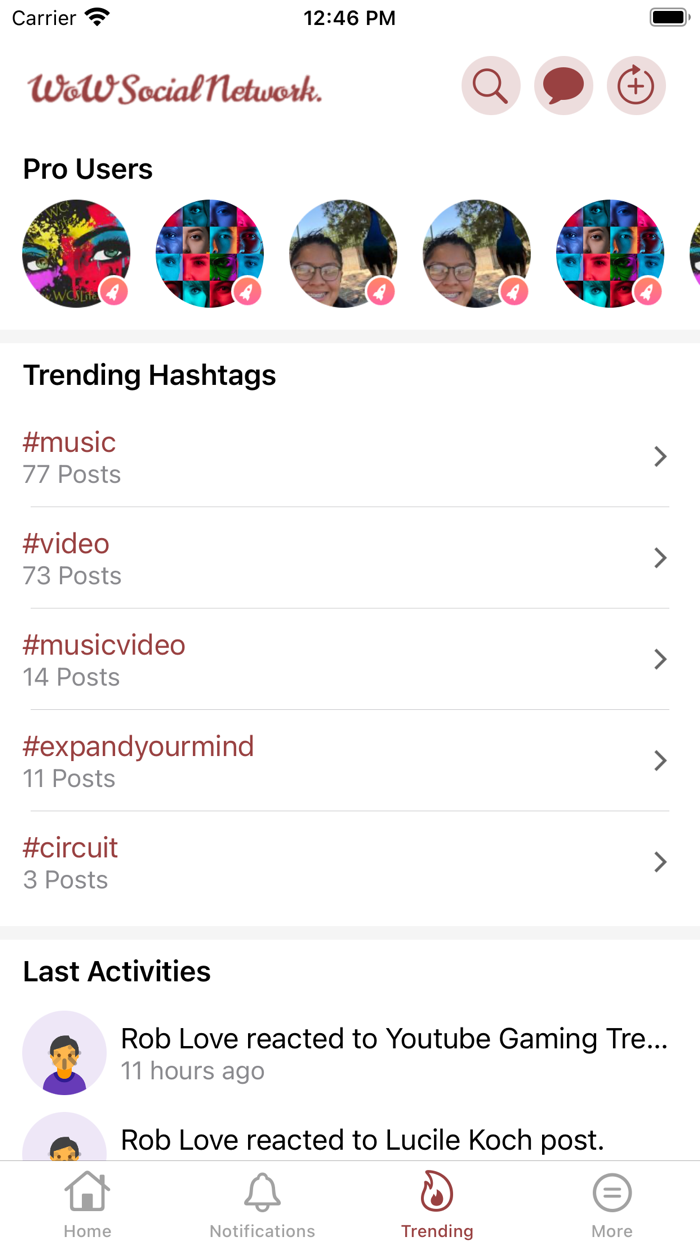Open the search magnifier icon
Image resolution: width=700 pixels, height=1244 pixels.
pyautogui.click(x=490, y=87)
